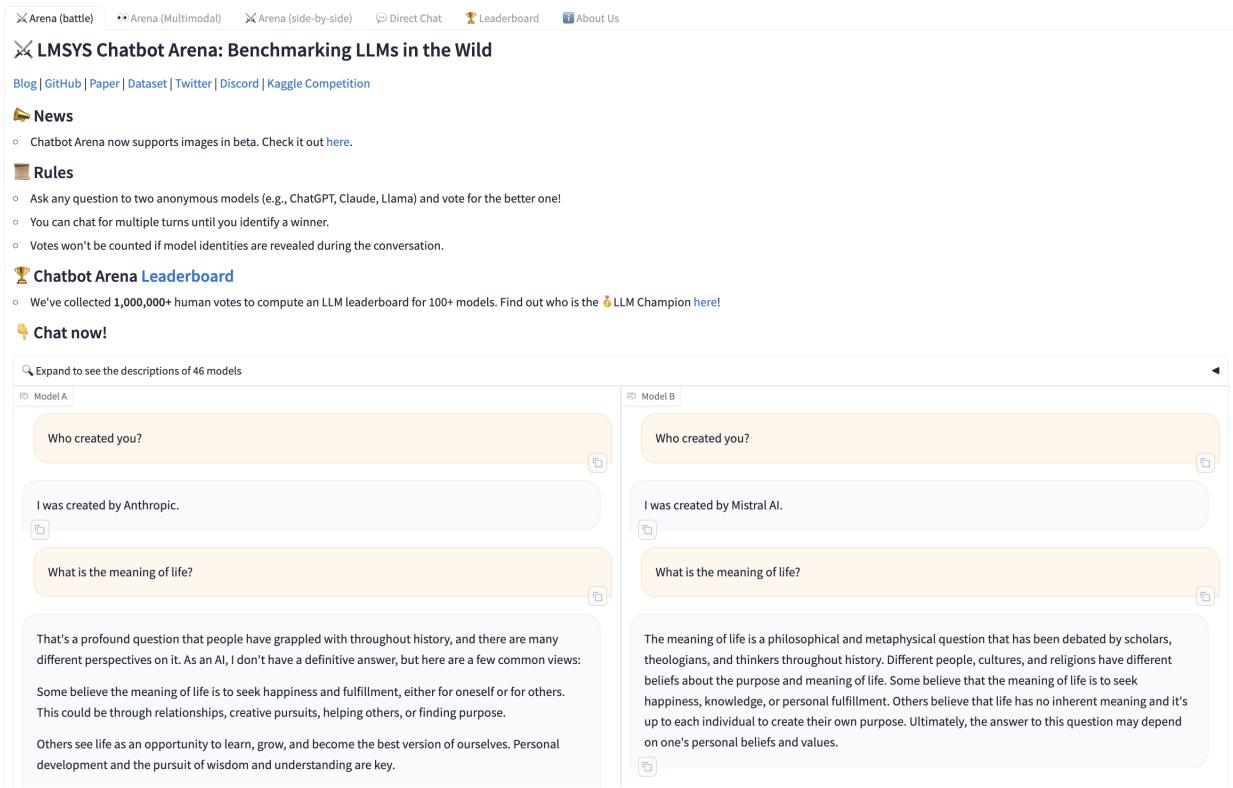Visit the Kaggle Competition link
The image size is (1233, 788).
pos(318,84)
